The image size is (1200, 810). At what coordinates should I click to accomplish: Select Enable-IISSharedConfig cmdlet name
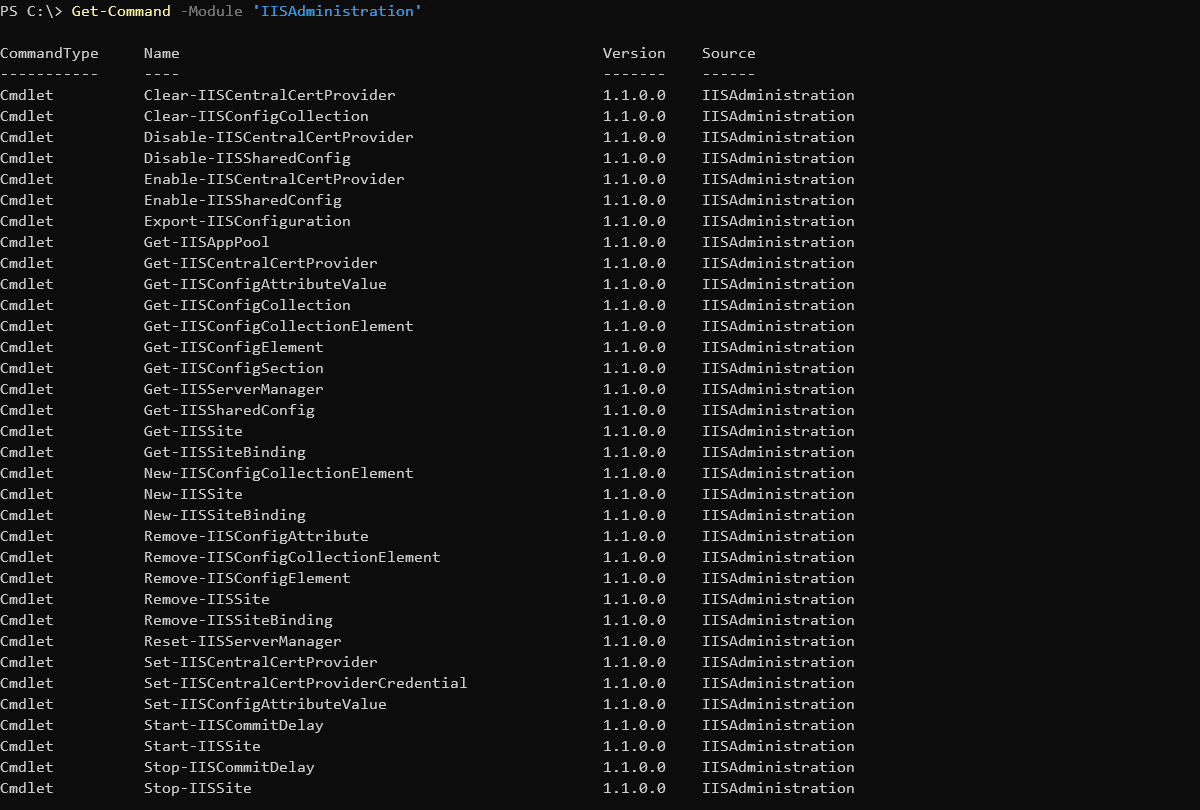pyautogui.click(x=243, y=200)
